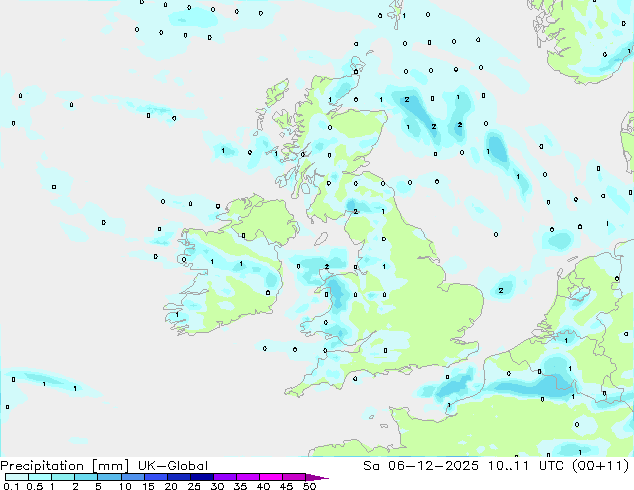Click the 0.5–1 mm legend color swatch
Screen dimensions: 634x490
(x=40, y=477)
